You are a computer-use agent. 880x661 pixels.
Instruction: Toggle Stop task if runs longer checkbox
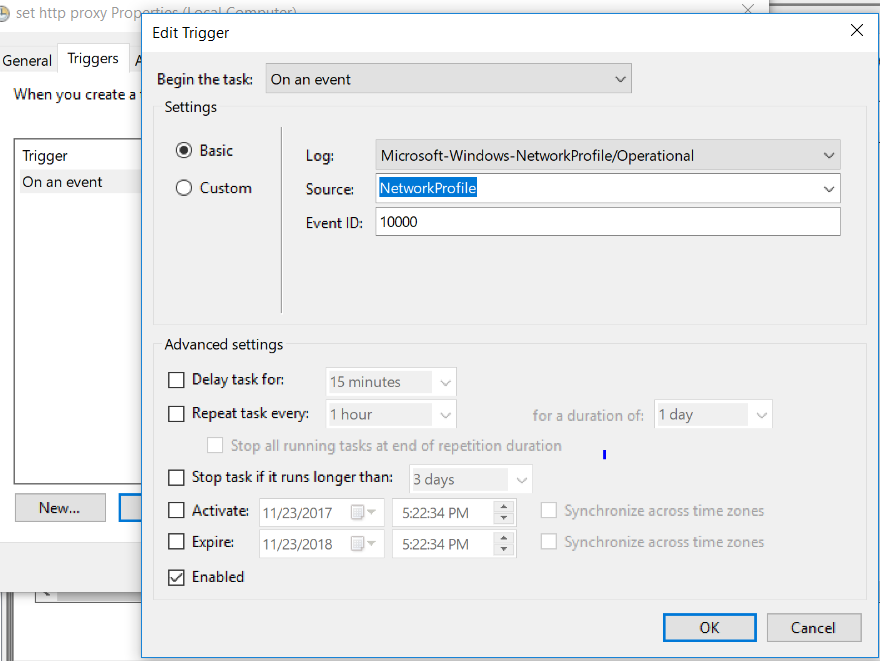177,478
